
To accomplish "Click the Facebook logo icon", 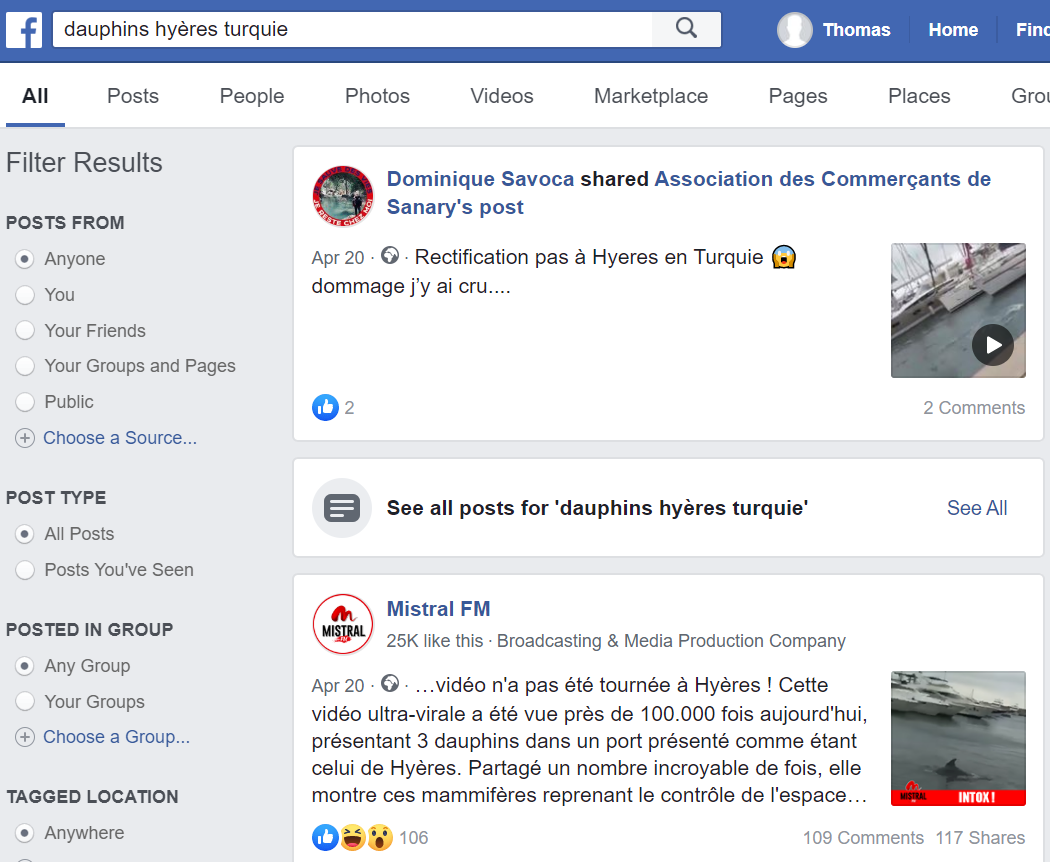I will 24,30.
